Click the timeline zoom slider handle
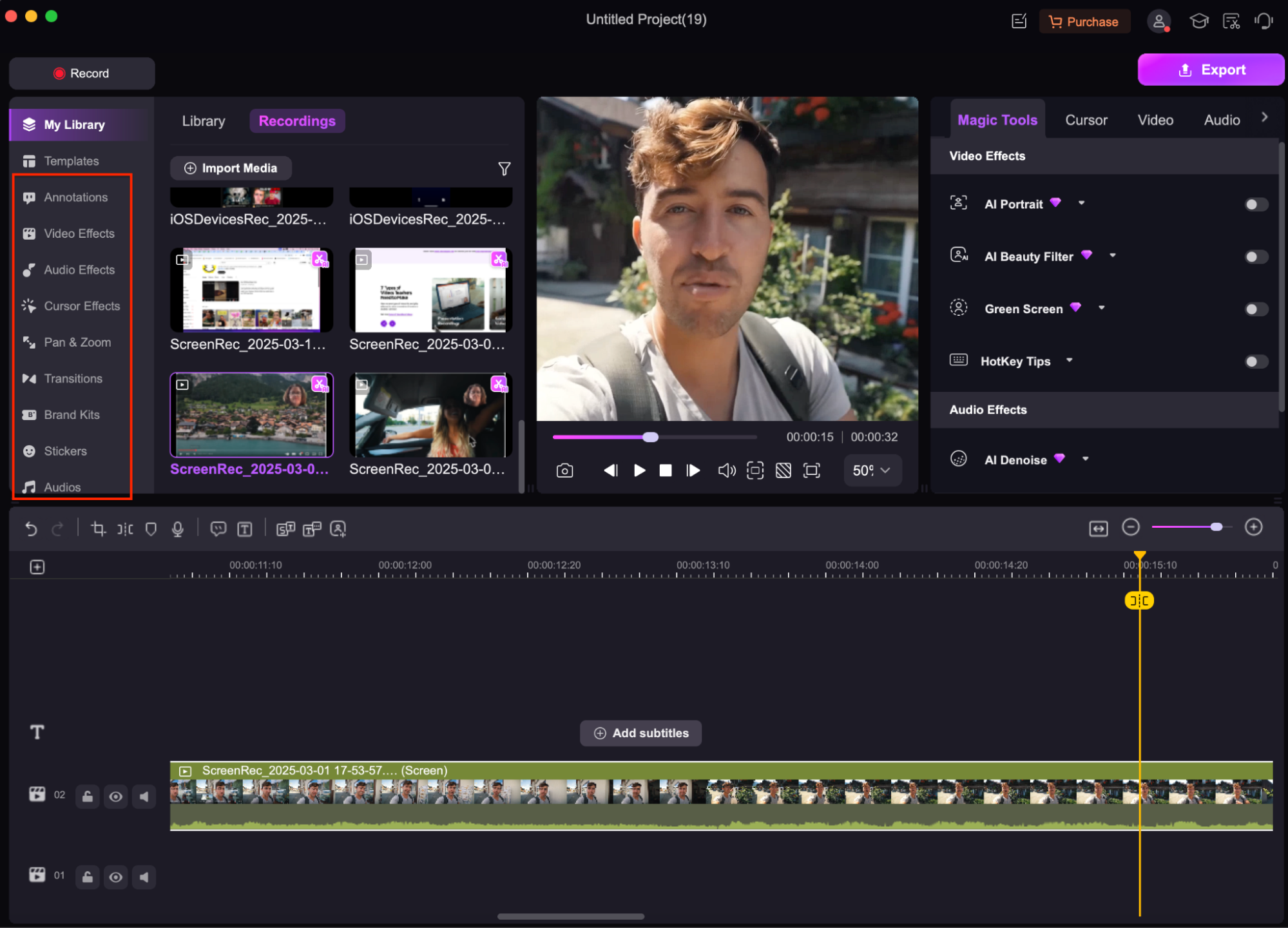The image size is (1288, 928). click(x=1216, y=527)
